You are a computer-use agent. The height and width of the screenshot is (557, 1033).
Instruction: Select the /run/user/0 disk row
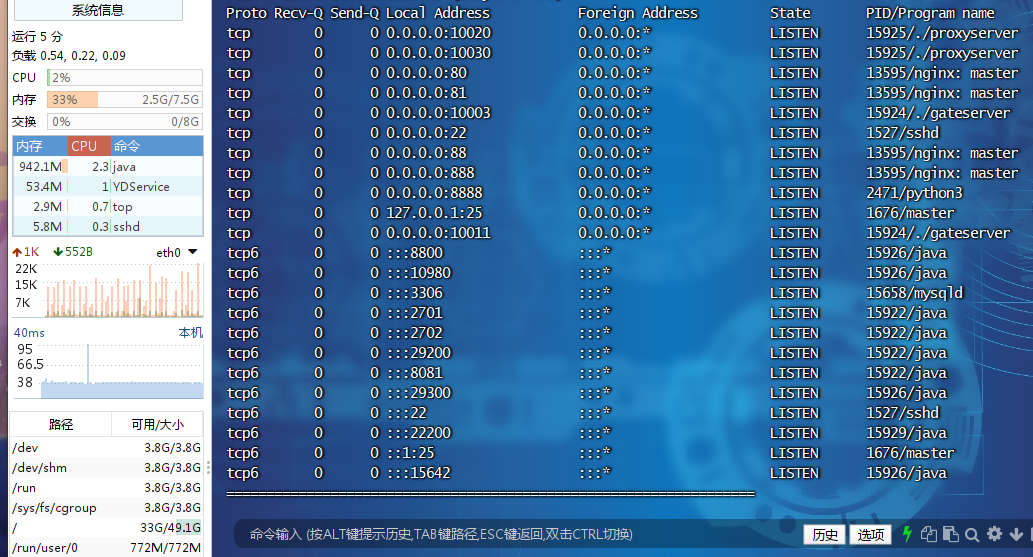click(x=107, y=548)
